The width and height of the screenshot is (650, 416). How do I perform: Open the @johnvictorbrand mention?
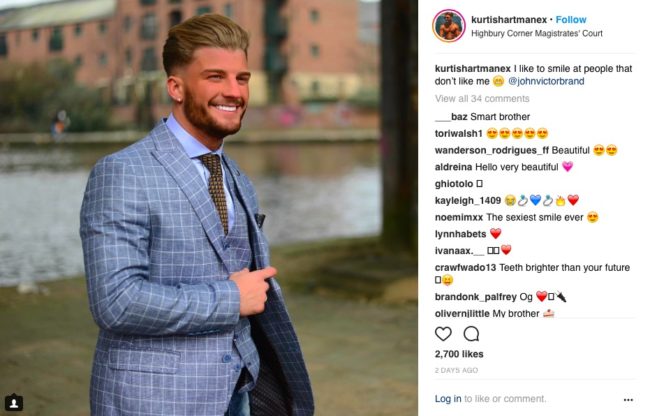pos(546,81)
